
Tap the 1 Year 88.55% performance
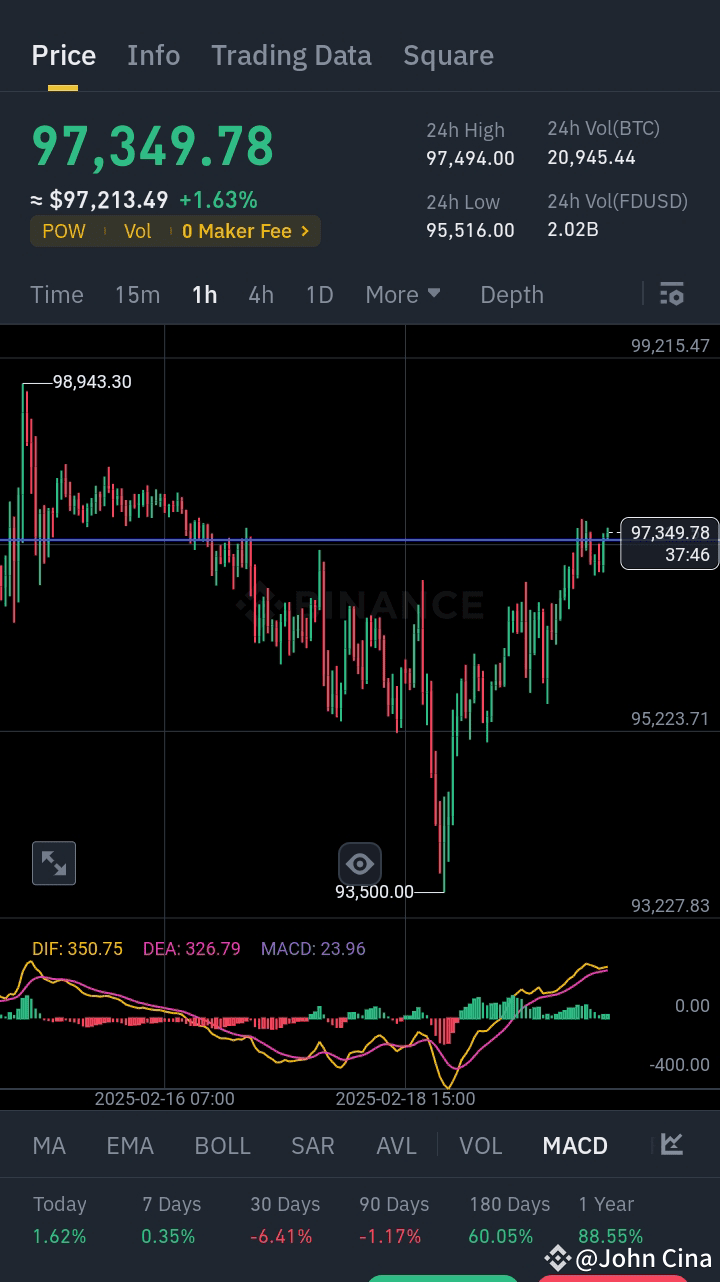[610, 1220]
